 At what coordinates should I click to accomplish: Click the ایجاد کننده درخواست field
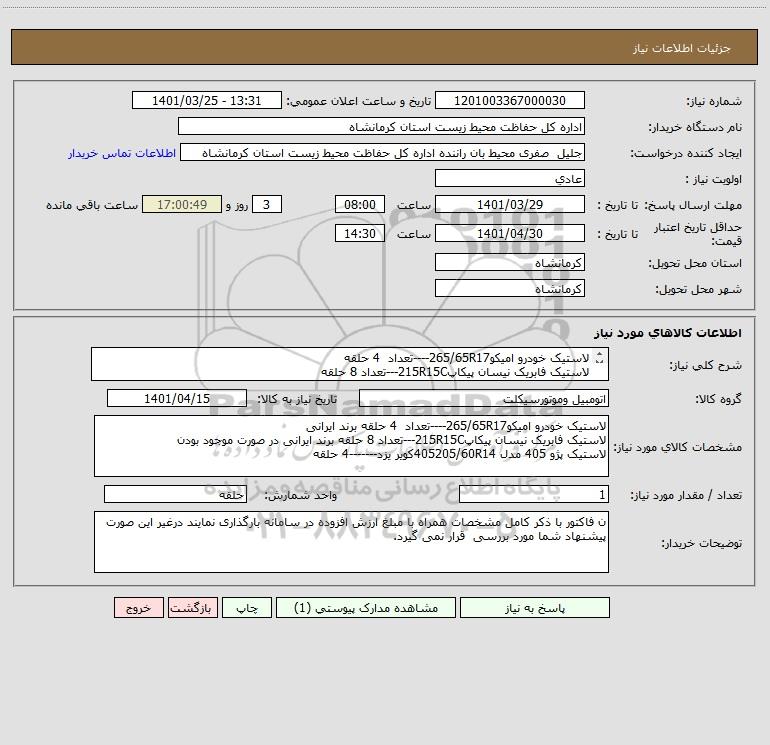click(x=383, y=152)
